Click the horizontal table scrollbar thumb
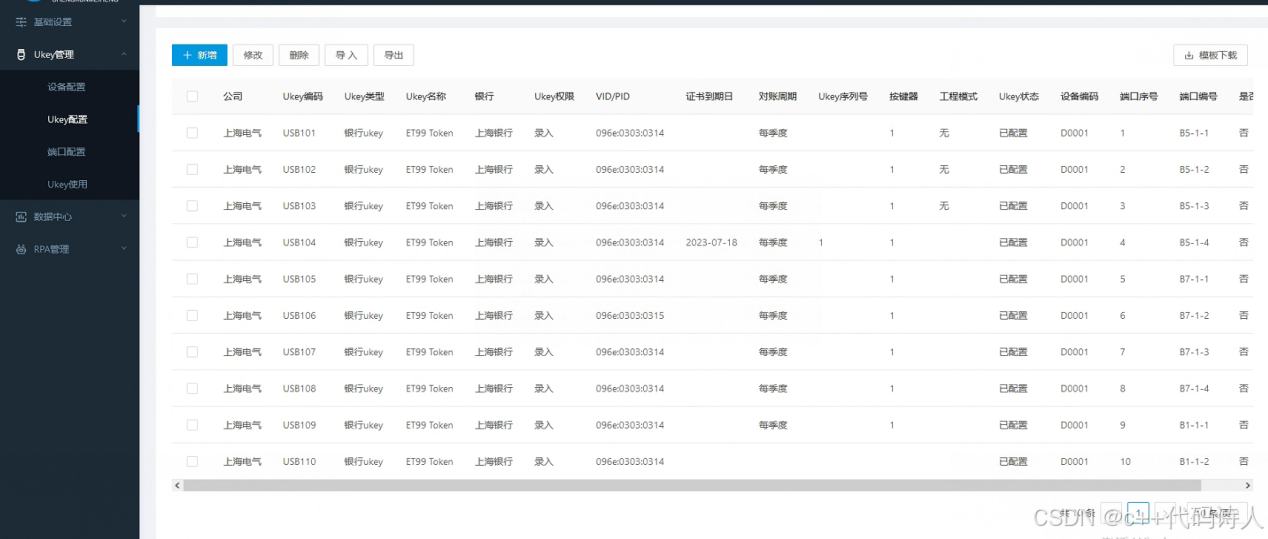 690,485
